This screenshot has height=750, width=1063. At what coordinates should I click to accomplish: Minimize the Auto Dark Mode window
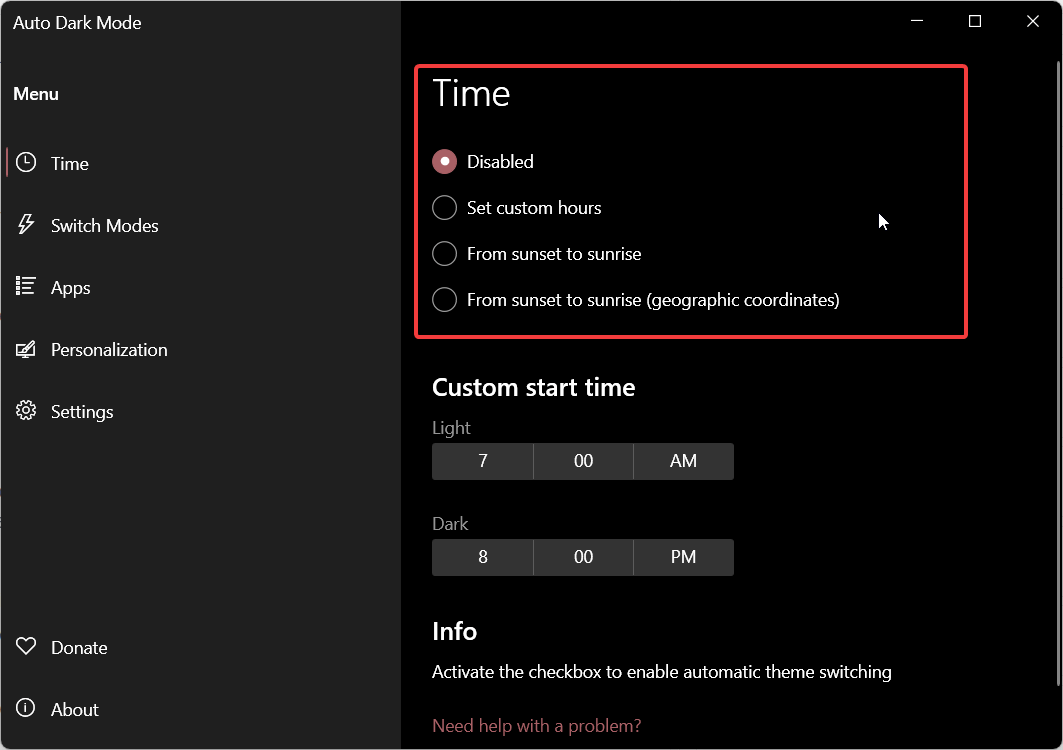point(917,22)
